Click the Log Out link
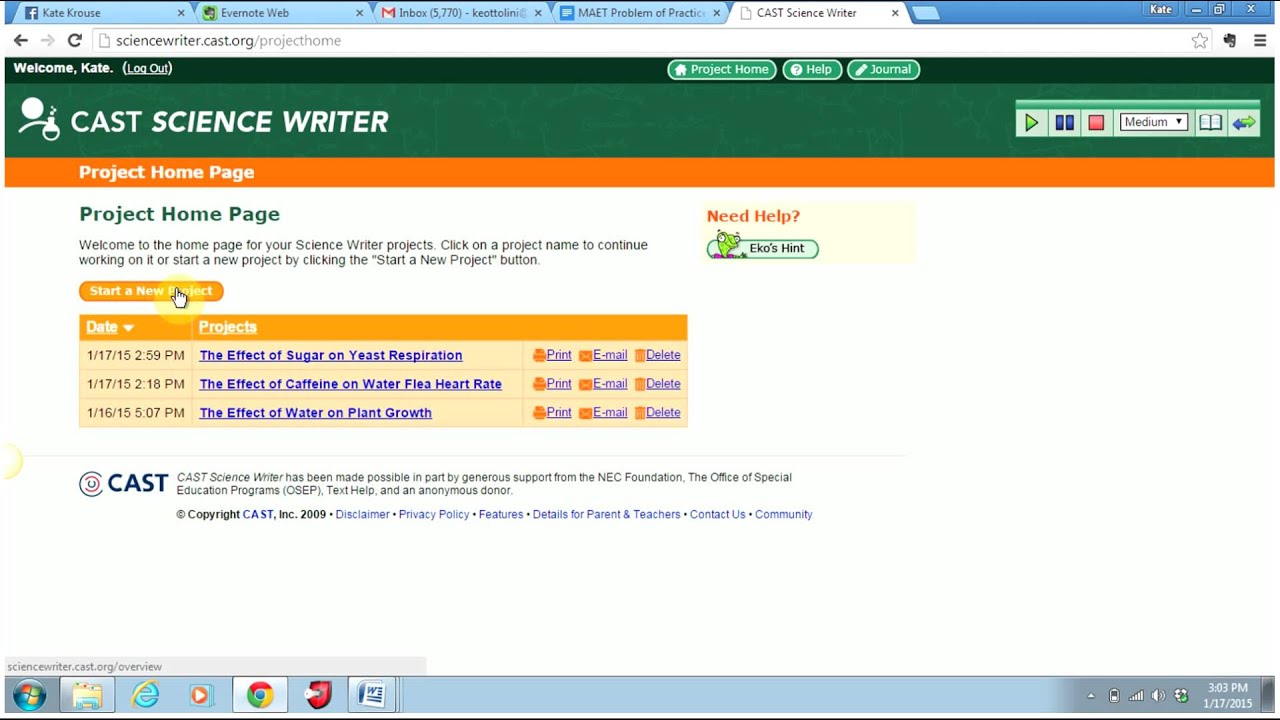Screen dimensions: 1280x720 coord(147,68)
